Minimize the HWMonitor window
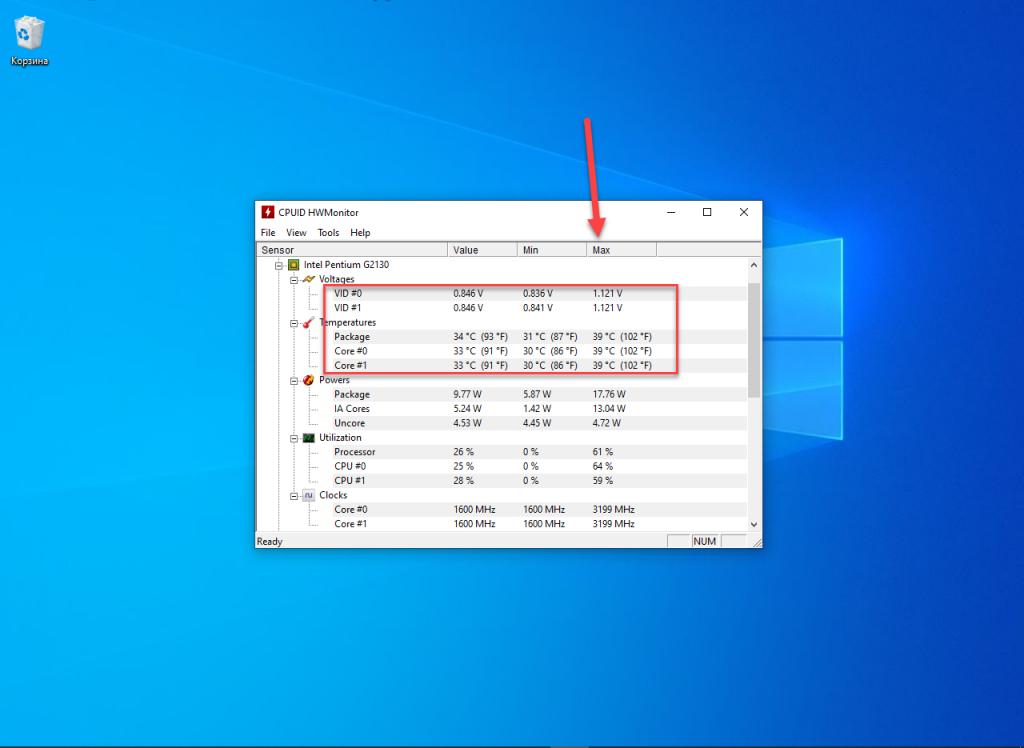 tap(671, 212)
